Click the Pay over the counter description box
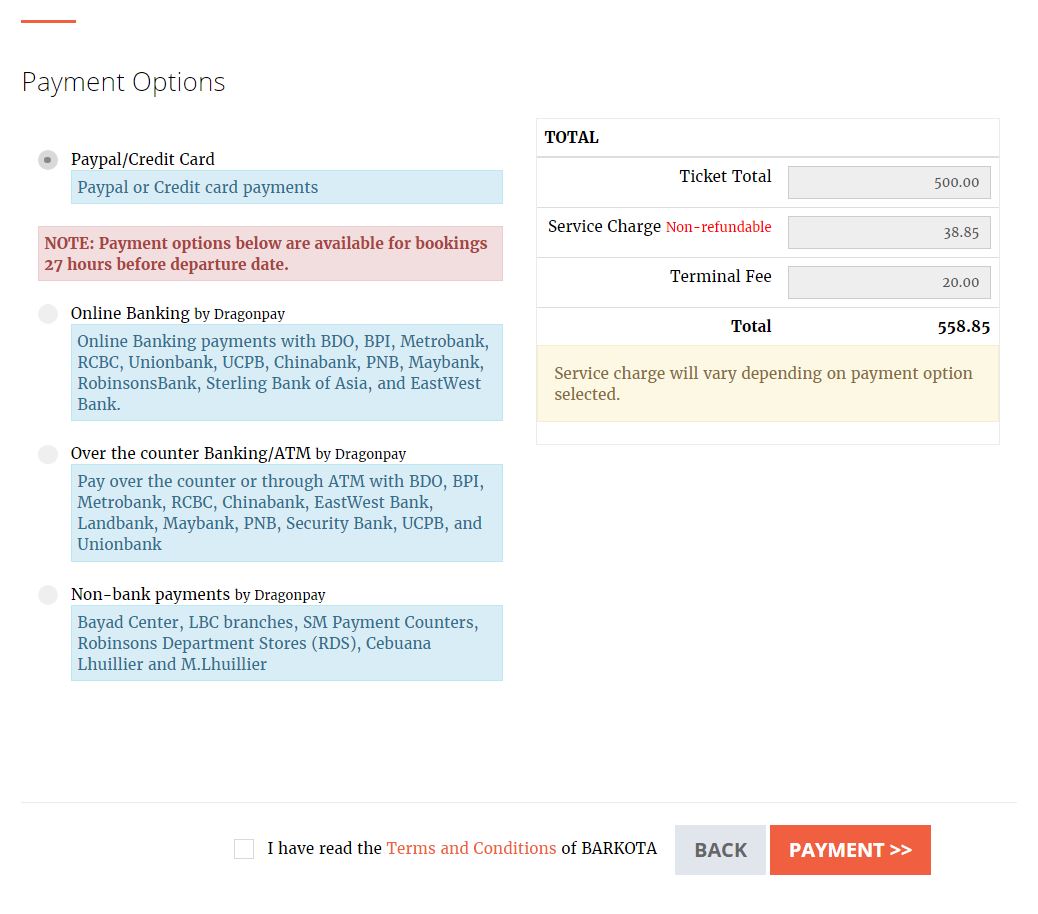1038x914 pixels. 287,513
